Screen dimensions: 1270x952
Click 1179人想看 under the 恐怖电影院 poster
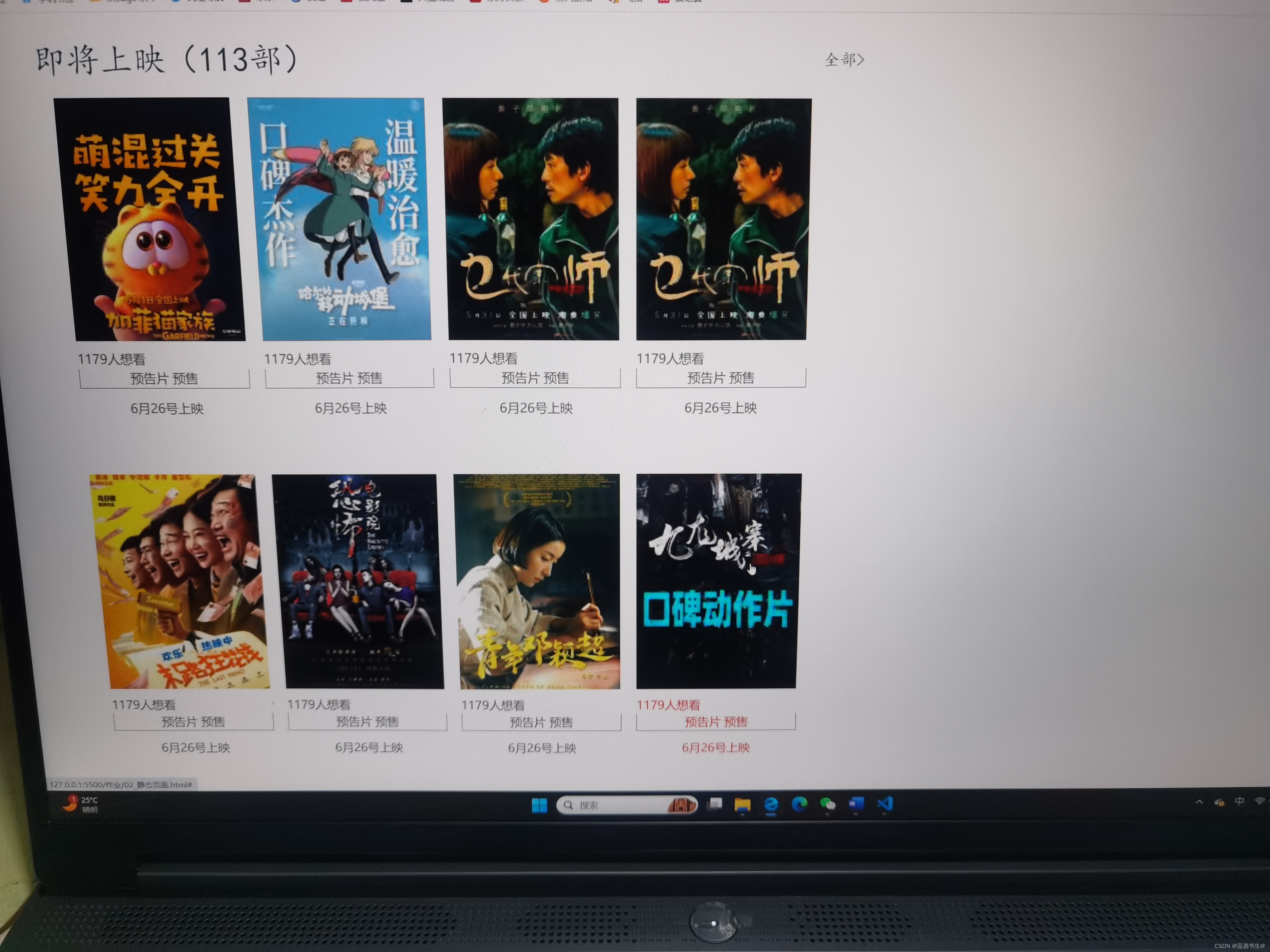click(x=319, y=705)
